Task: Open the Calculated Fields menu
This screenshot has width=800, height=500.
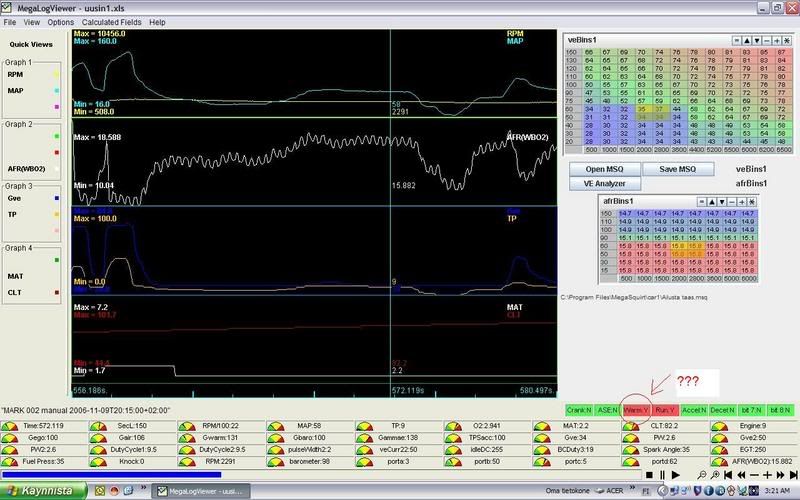Action: 113,21
